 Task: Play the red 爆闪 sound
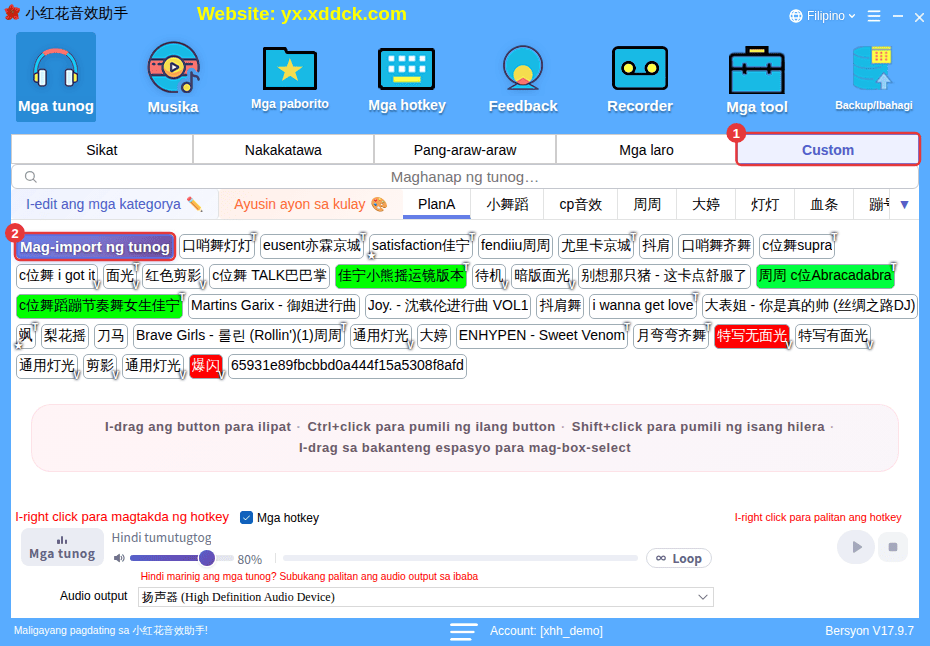coord(205,365)
